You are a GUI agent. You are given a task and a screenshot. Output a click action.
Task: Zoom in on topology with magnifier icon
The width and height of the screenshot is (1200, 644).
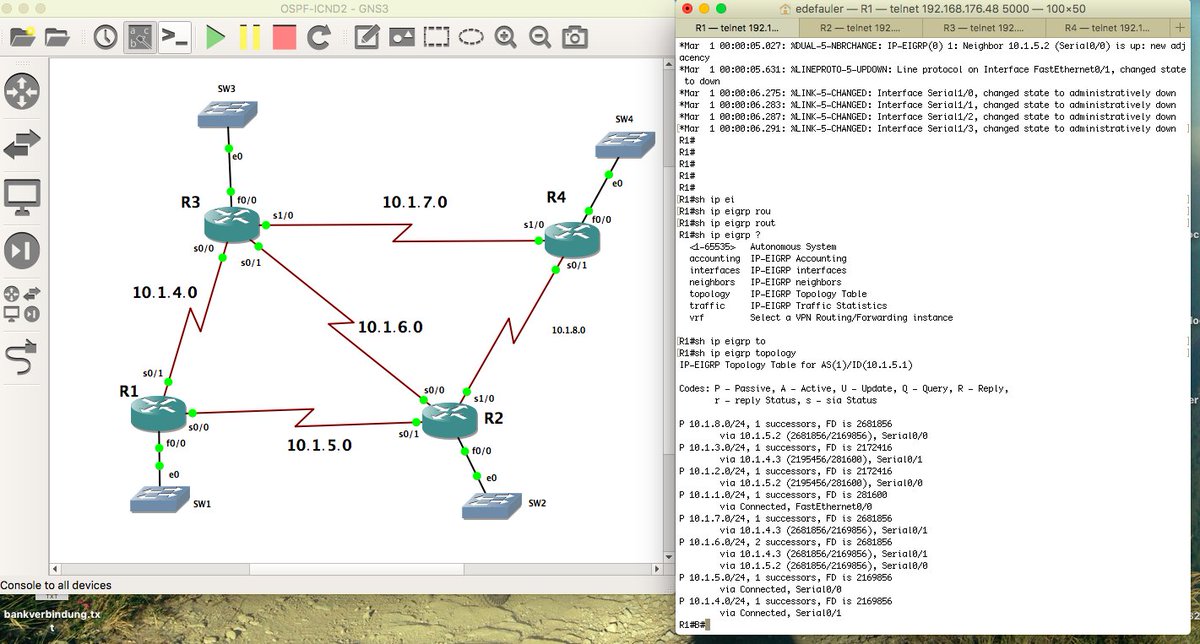click(x=505, y=37)
